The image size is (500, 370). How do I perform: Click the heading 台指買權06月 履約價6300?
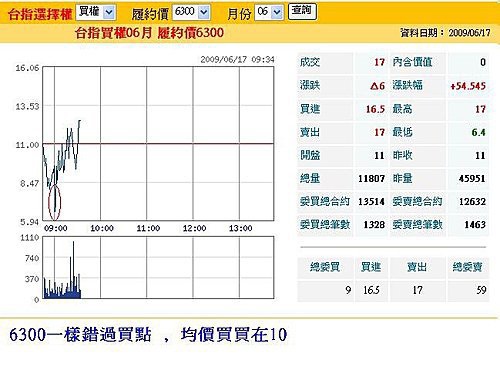[149, 33]
